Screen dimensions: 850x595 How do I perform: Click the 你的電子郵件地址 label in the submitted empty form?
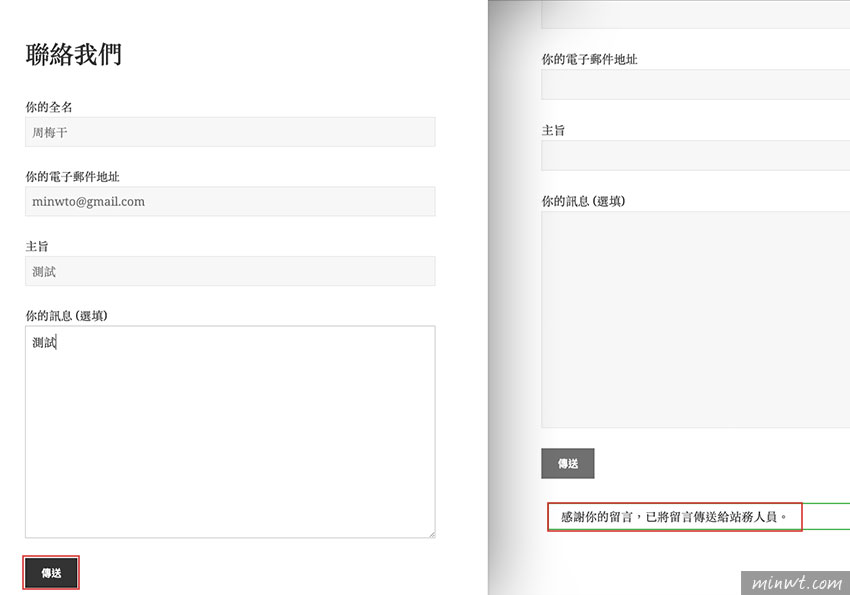point(589,59)
